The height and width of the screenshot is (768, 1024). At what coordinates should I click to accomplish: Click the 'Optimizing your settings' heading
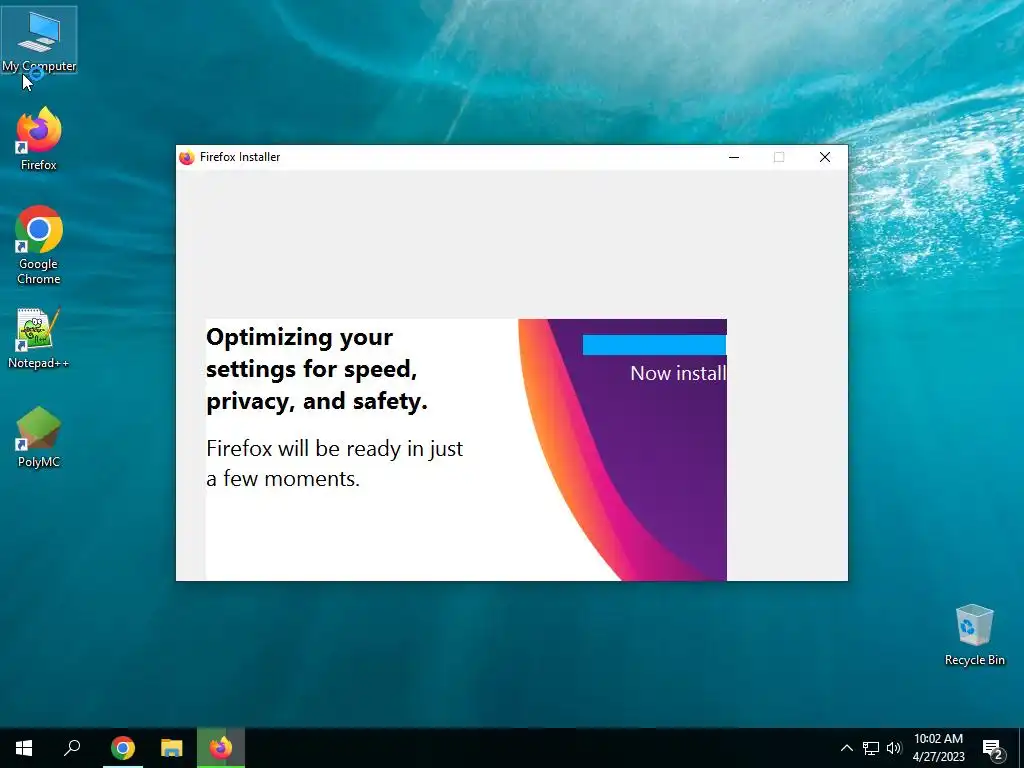click(x=317, y=369)
